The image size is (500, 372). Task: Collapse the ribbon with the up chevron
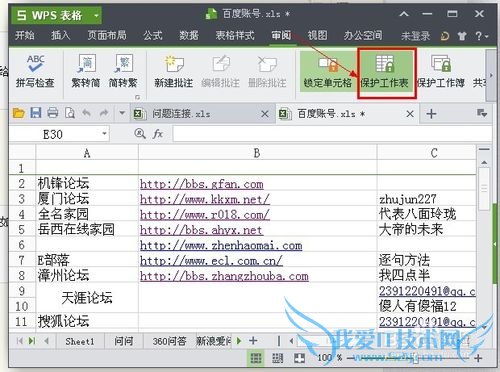click(x=404, y=14)
